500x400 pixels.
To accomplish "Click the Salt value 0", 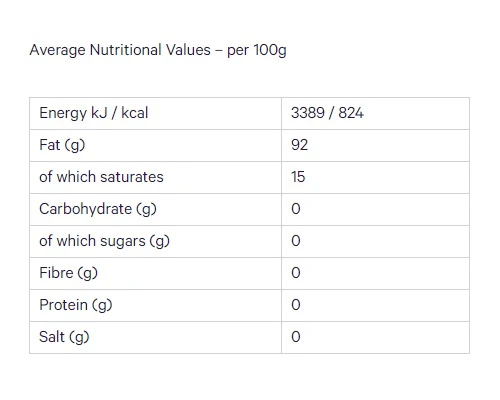I will coord(296,337).
